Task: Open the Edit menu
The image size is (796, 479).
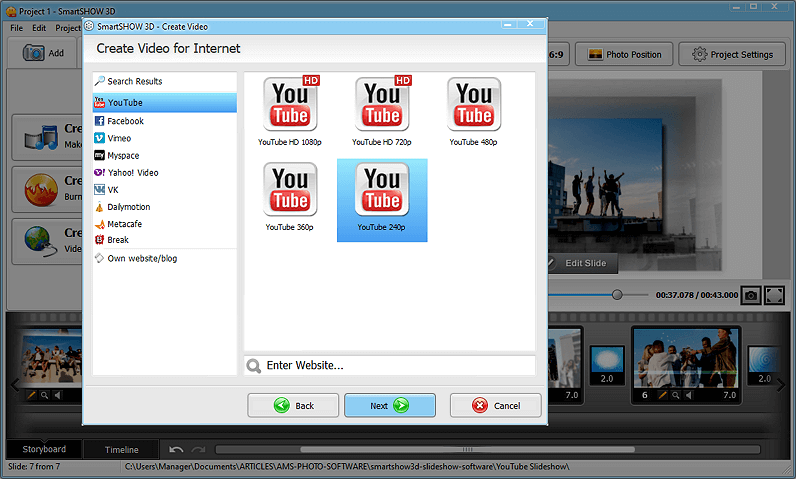Action: point(39,28)
